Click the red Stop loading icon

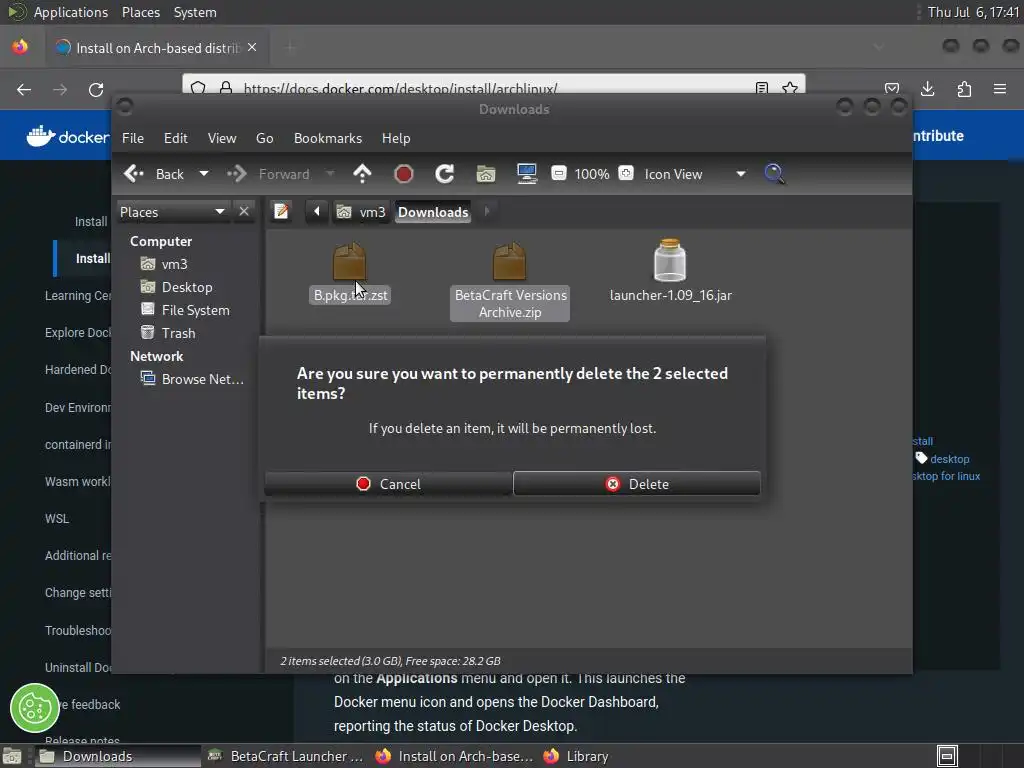tap(404, 174)
